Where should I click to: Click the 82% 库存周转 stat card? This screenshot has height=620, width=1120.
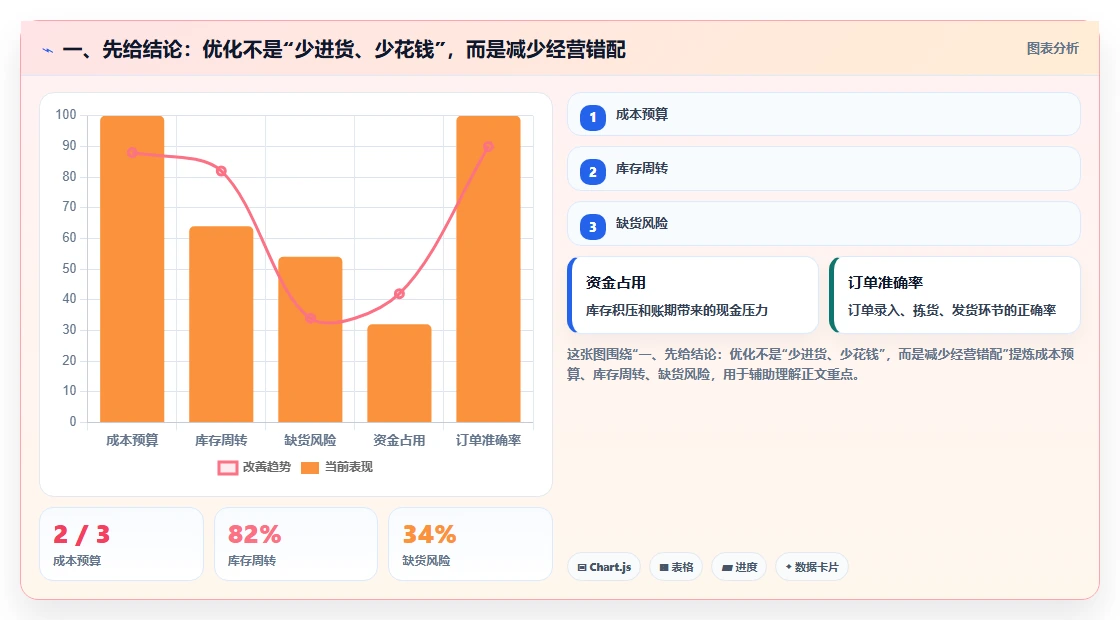(x=296, y=544)
